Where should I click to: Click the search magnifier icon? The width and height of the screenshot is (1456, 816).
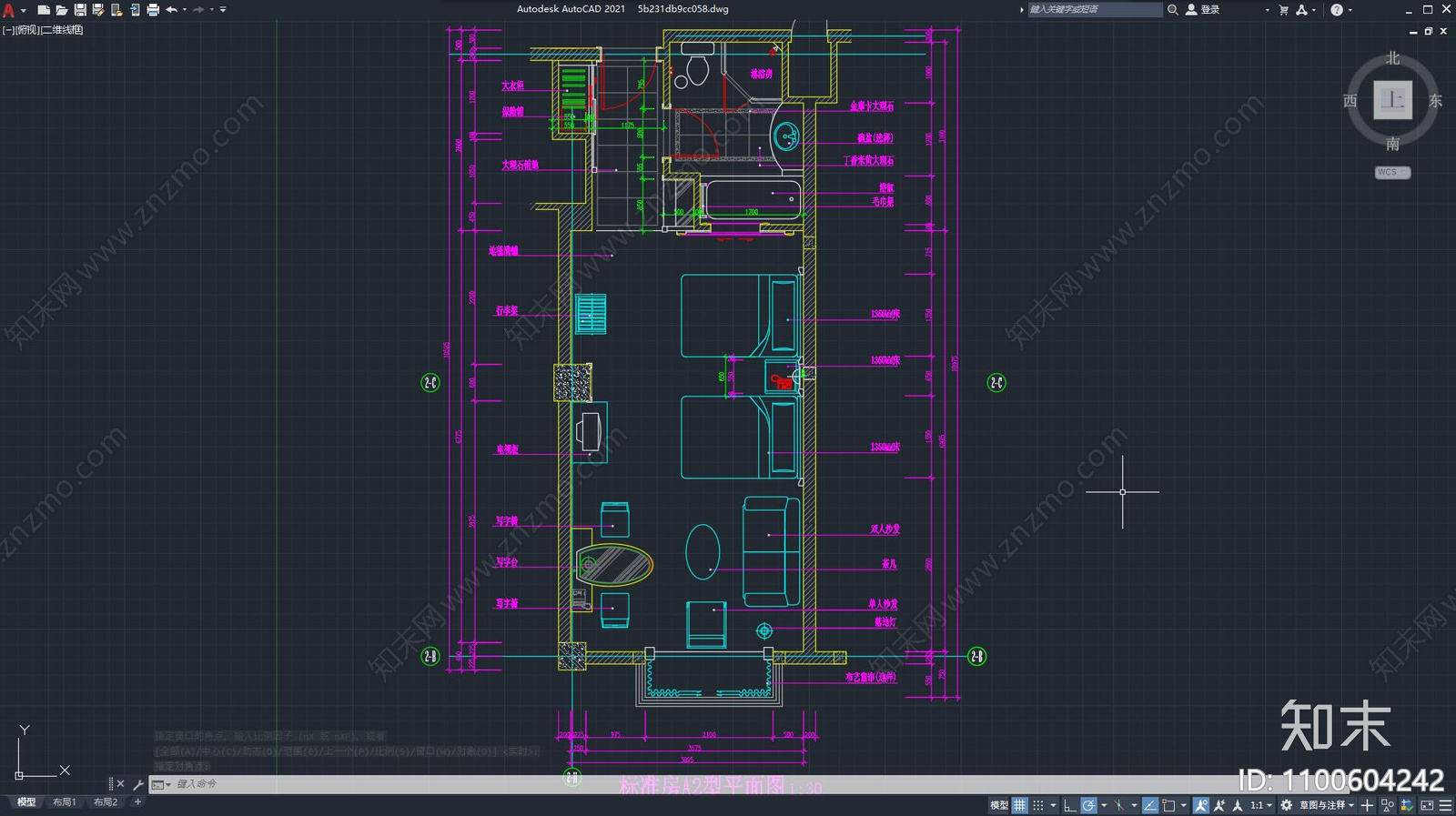[x=1173, y=9]
